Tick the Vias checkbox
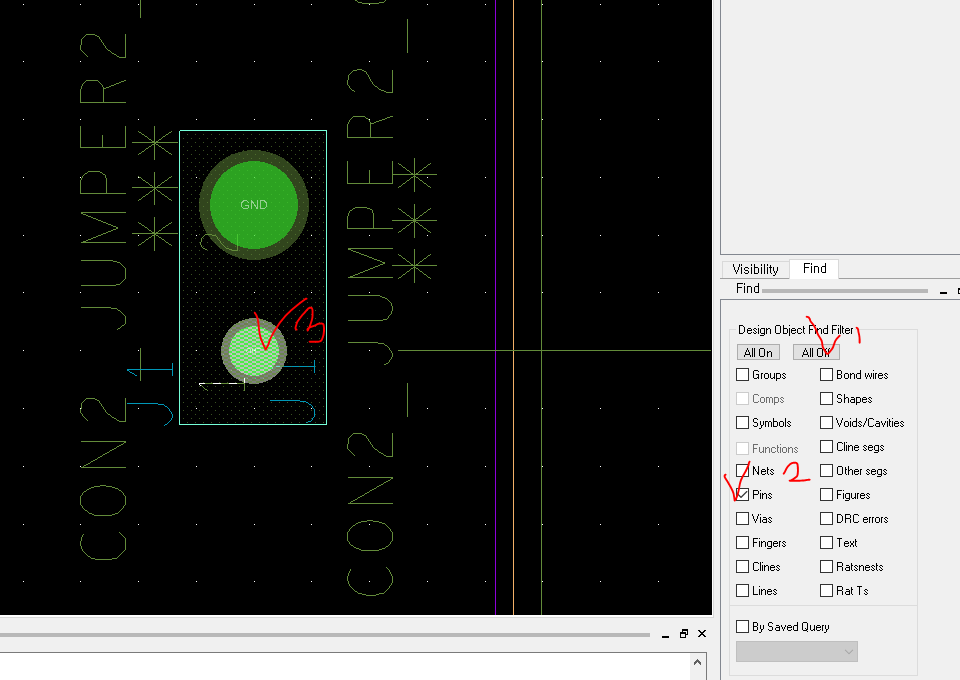Viewport: 960px width, 680px height. tap(743, 519)
